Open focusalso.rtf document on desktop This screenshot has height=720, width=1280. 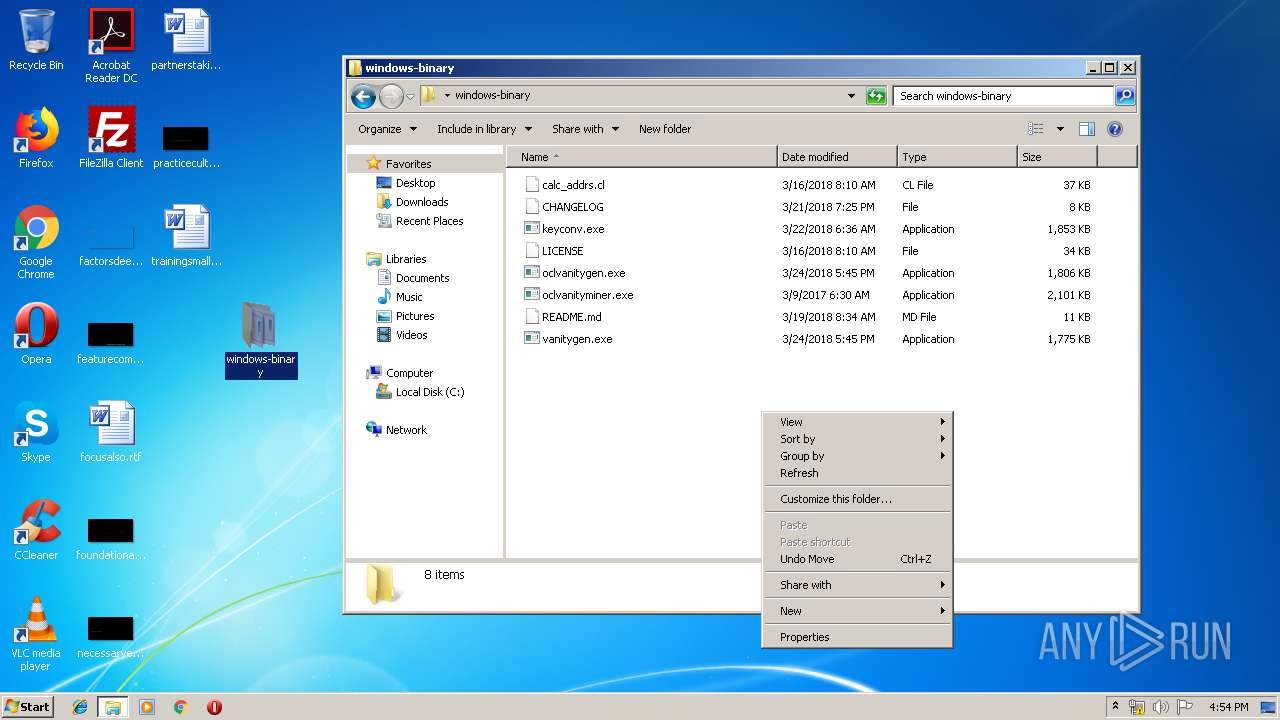[x=111, y=432]
